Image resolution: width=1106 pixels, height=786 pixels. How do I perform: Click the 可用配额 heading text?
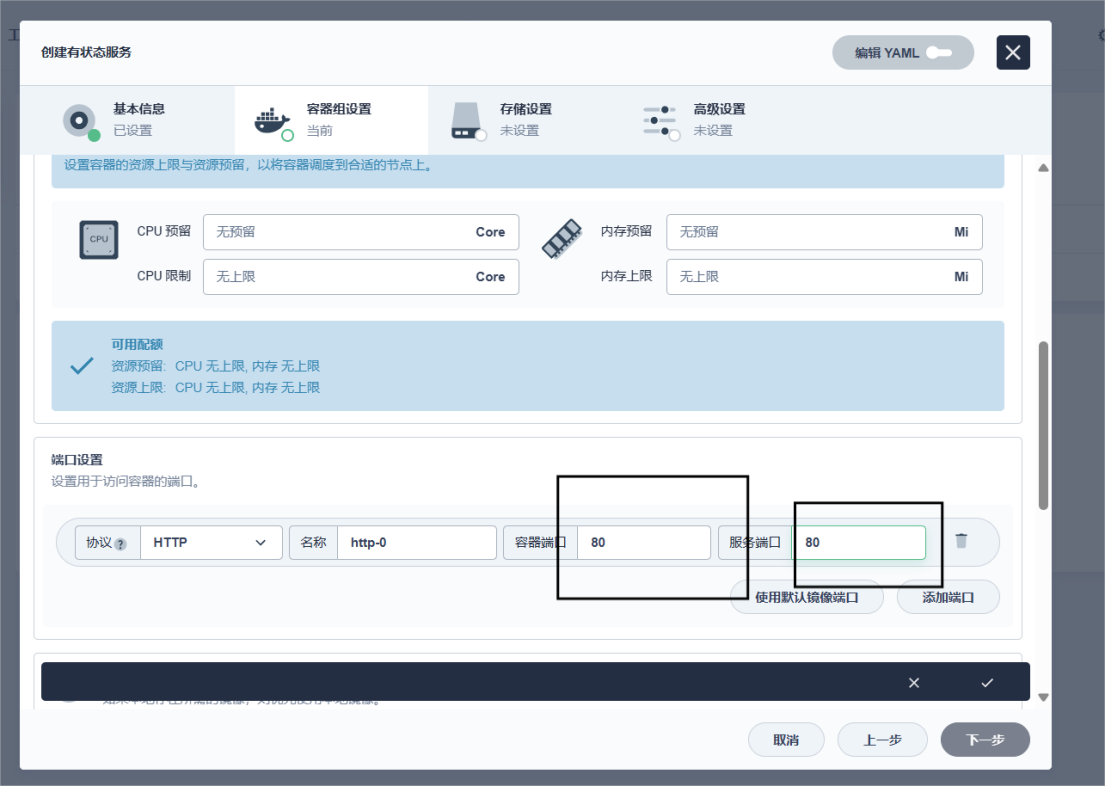[x=137, y=344]
